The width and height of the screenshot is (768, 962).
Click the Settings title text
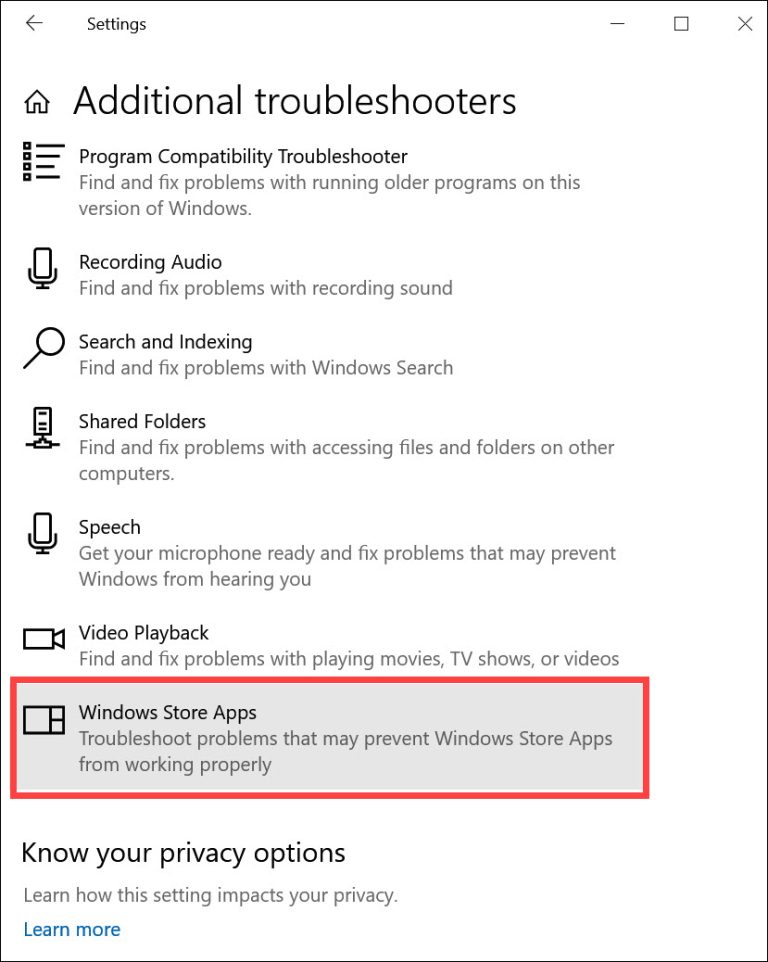[x=116, y=23]
